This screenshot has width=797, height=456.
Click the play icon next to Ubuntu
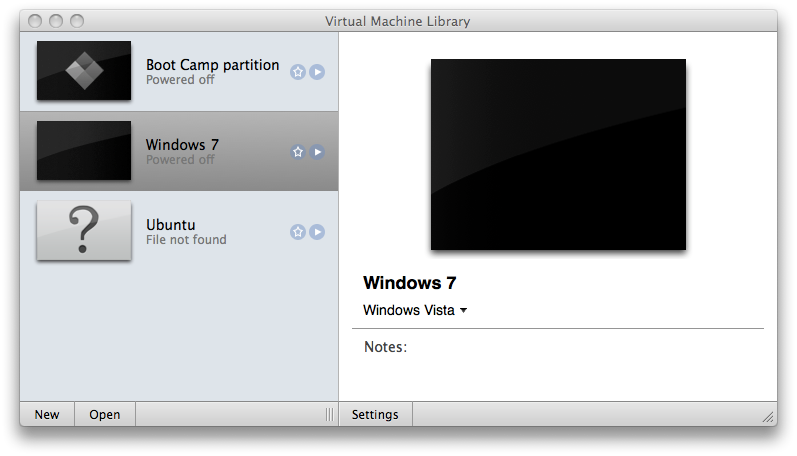(317, 232)
